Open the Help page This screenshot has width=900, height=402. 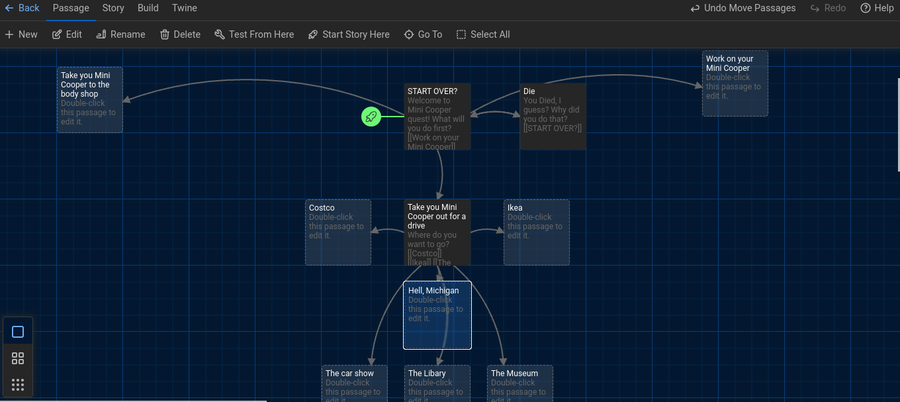866,8
